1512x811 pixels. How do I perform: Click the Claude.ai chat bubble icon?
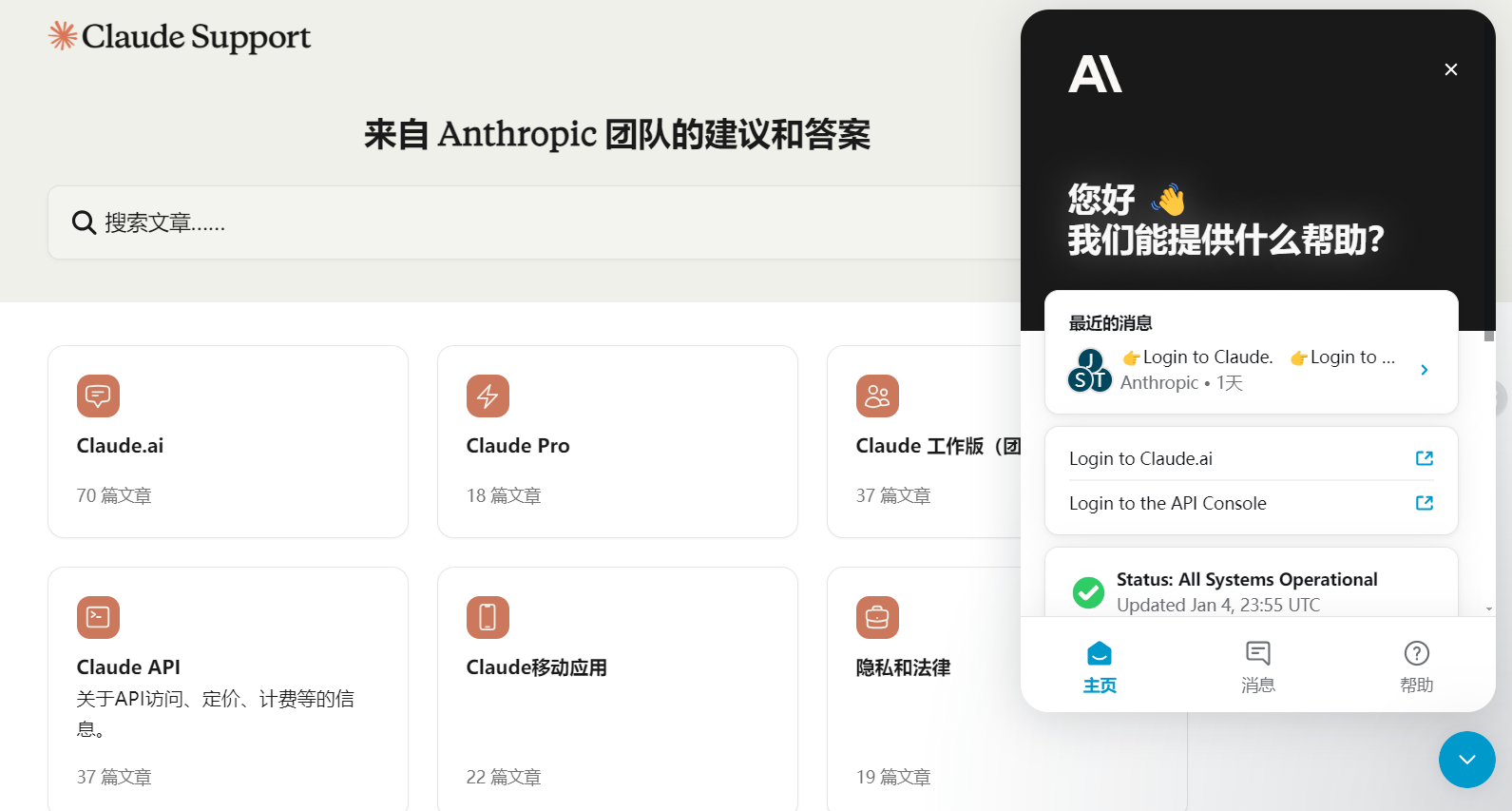[98, 396]
